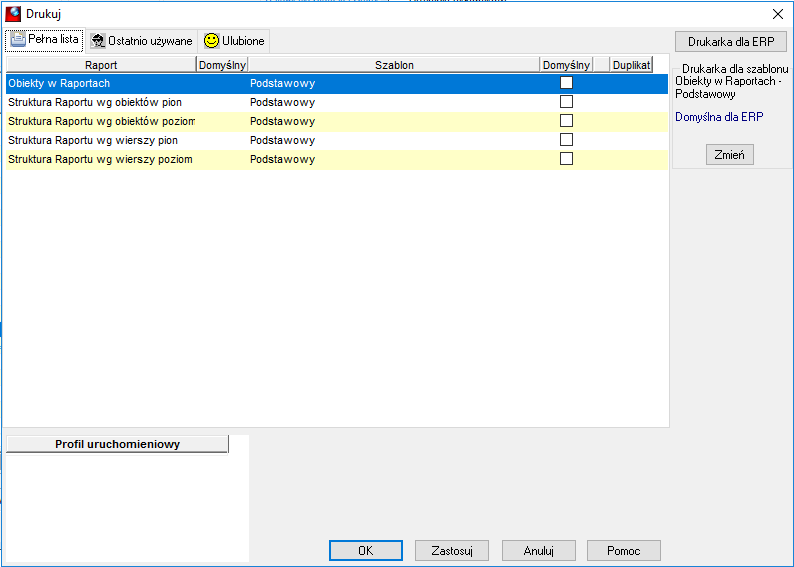794x567 pixels.
Task: Tick Domyślny checkbox for Struktura Raportu wg obiektów poziom
Action: point(566,120)
